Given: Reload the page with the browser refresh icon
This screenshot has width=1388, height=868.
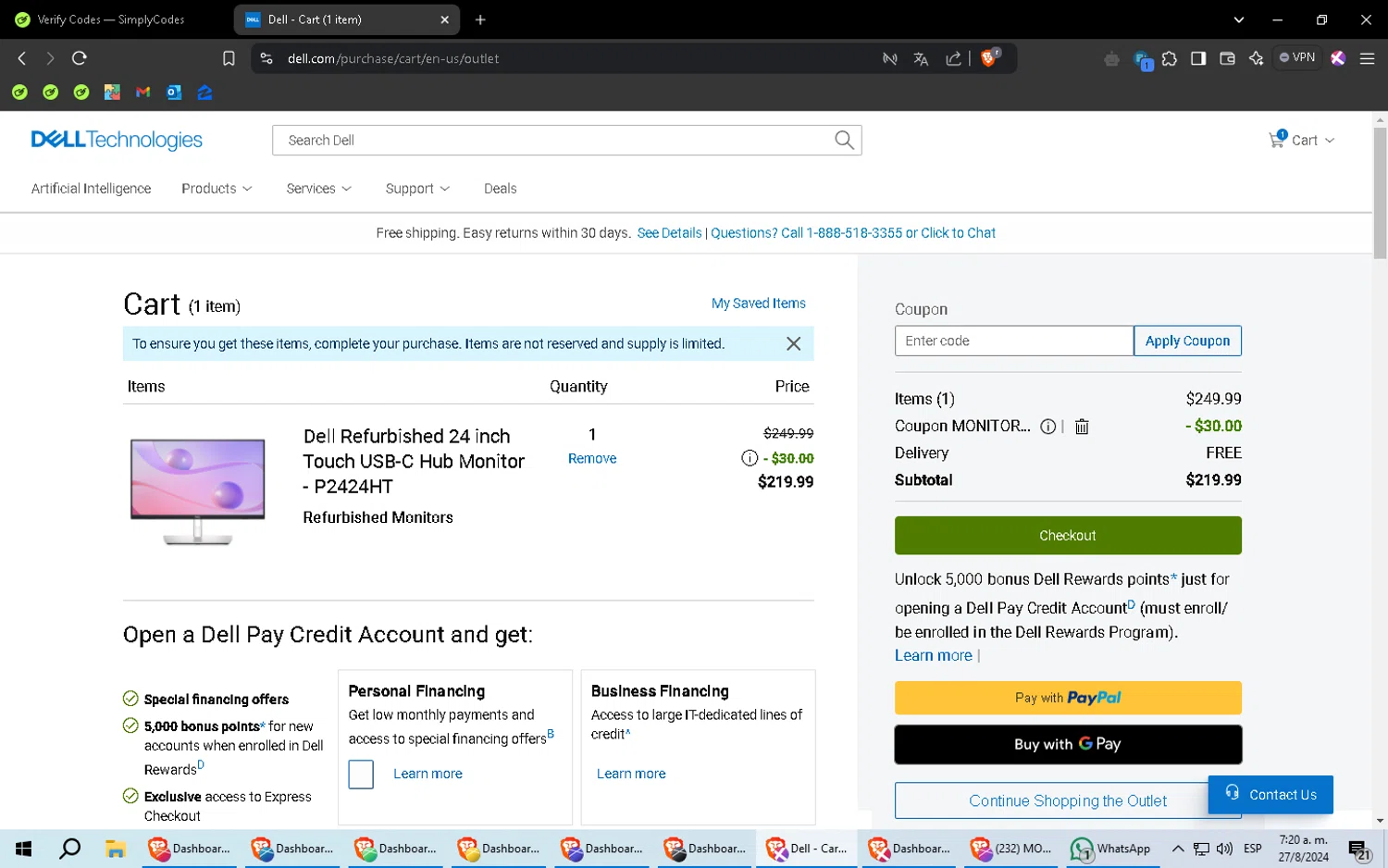Looking at the screenshot, I should click(80, 58).
